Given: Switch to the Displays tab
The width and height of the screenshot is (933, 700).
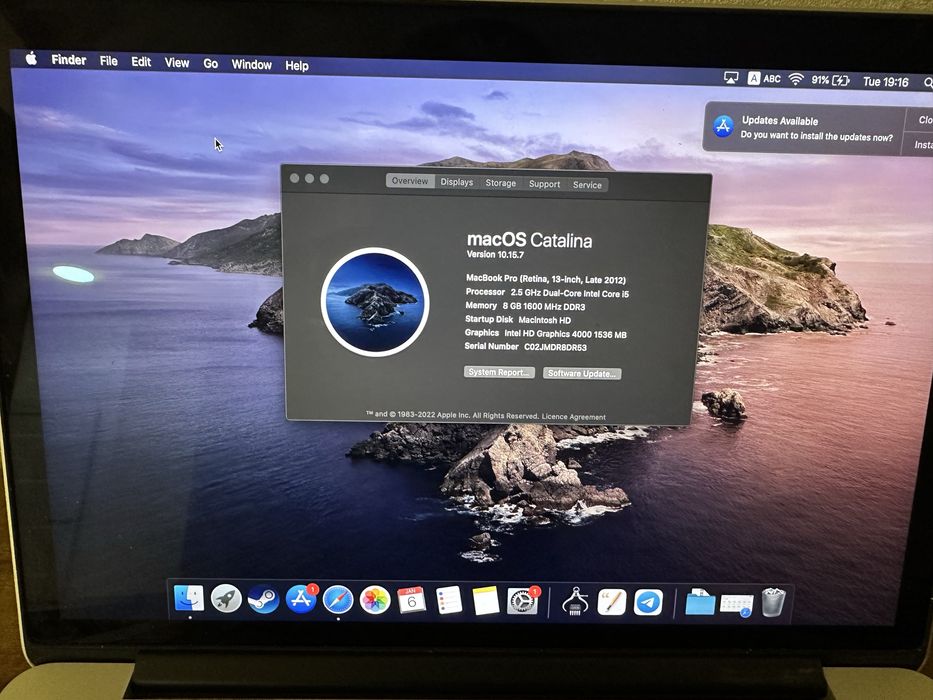Looking at the screenshot, I should point(456,182).
